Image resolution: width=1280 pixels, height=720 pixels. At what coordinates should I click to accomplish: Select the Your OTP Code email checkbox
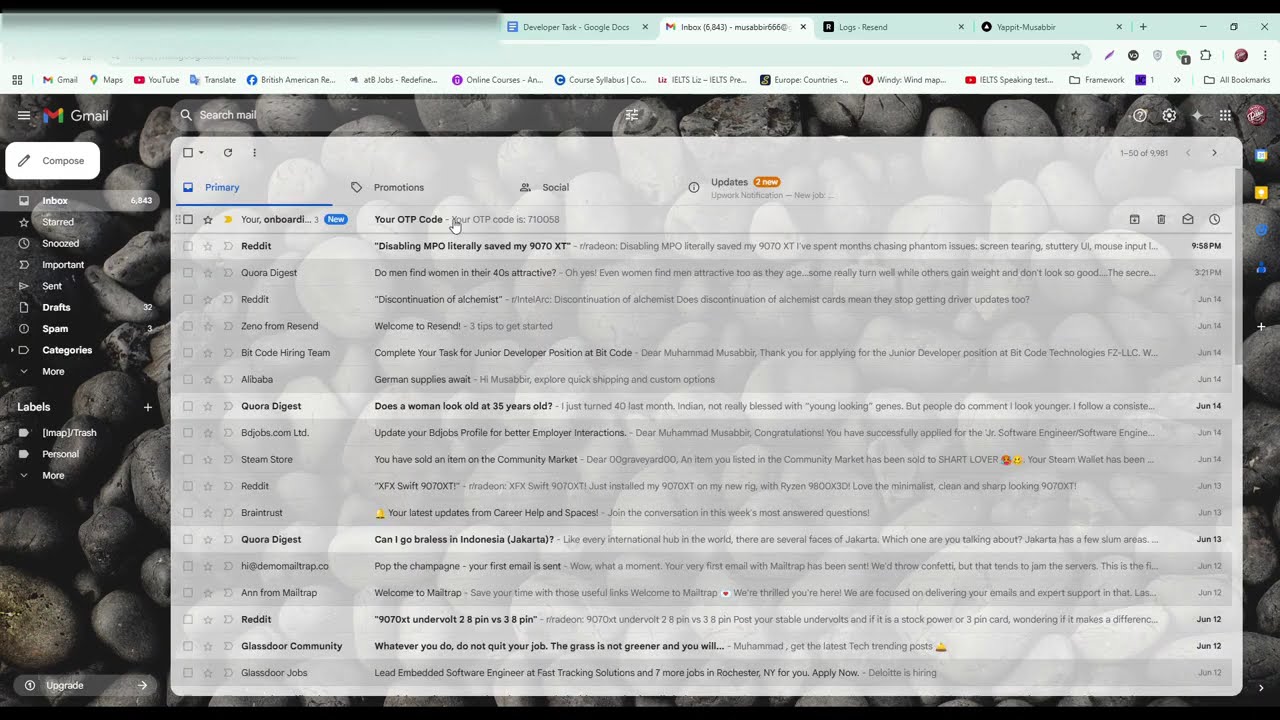(x=188, y=219)
